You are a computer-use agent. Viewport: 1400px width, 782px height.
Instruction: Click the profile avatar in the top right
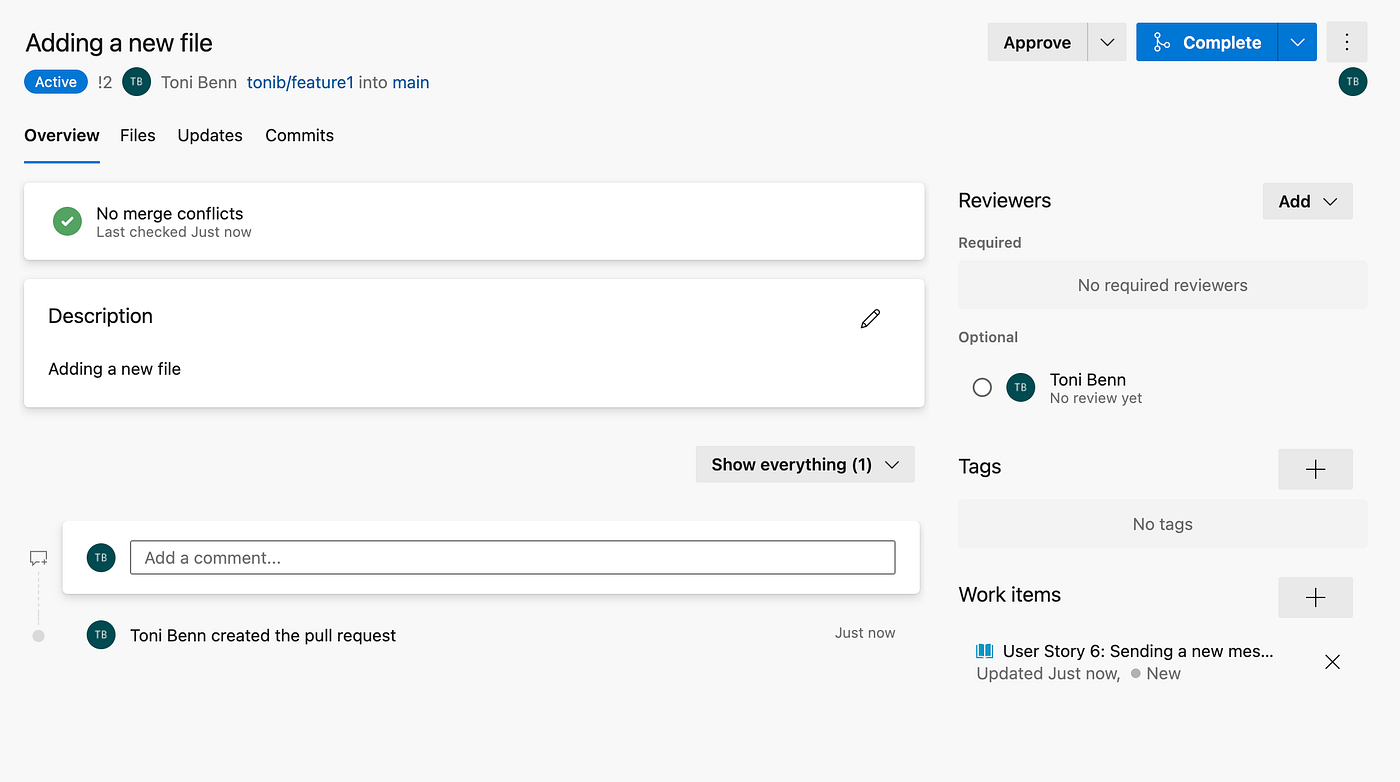click(x=1352, y=82)
